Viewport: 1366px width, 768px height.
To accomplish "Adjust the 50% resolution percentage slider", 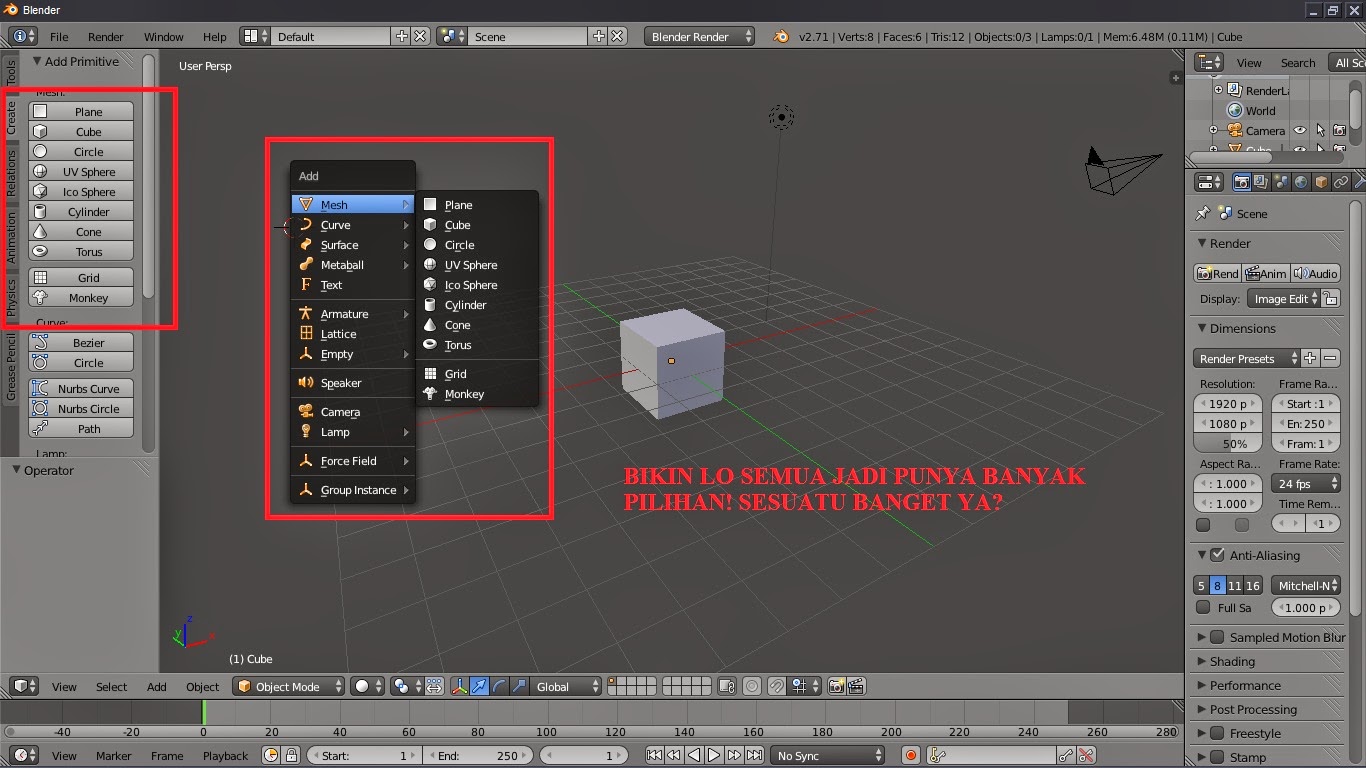I will (1227, 443).
